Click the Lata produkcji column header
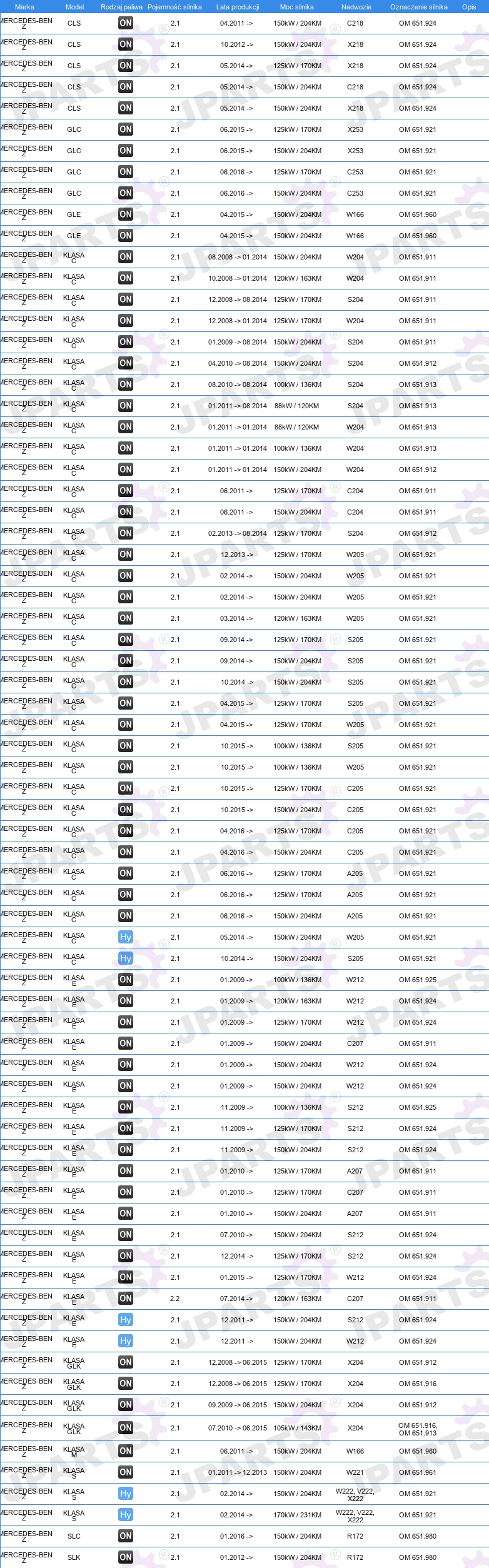The width and height of the screenshot is (489, 1568). pos(237,7)
